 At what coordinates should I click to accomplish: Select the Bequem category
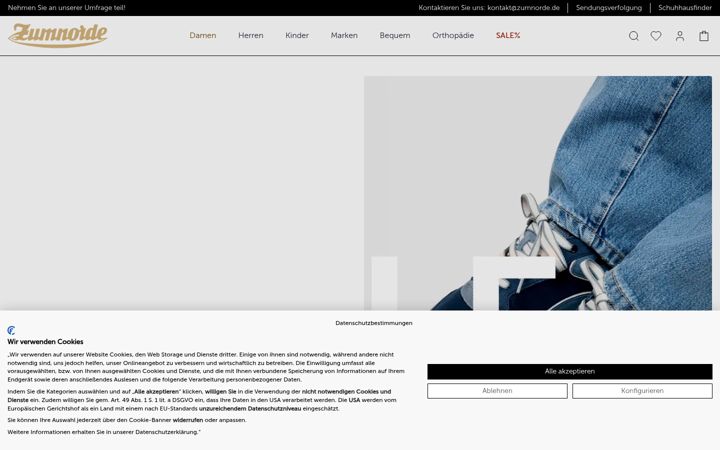click(395, 35)
